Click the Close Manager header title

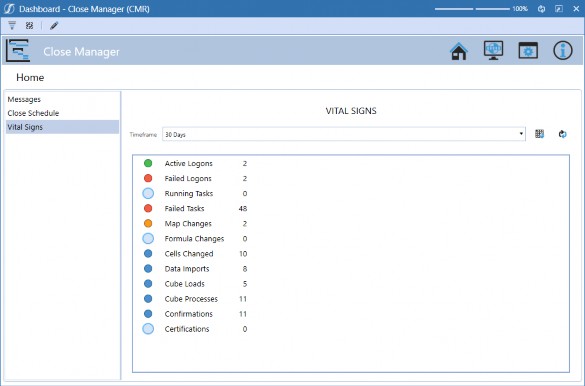click(x=81, y=51)
